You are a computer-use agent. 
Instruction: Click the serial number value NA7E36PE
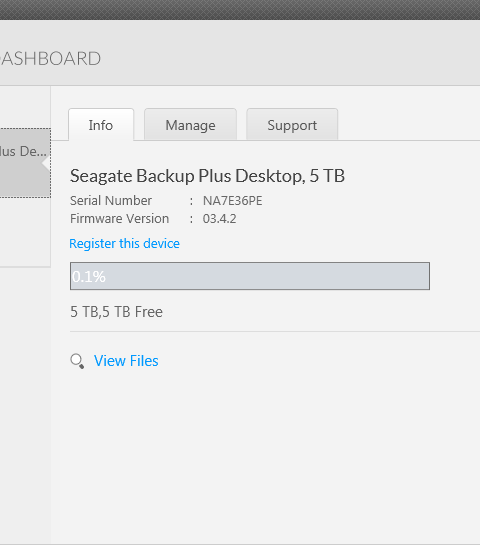[233, 201]
